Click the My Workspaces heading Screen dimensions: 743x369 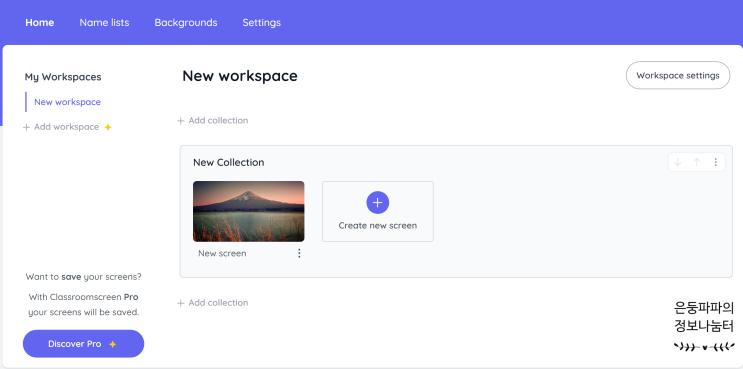point(63,77)
